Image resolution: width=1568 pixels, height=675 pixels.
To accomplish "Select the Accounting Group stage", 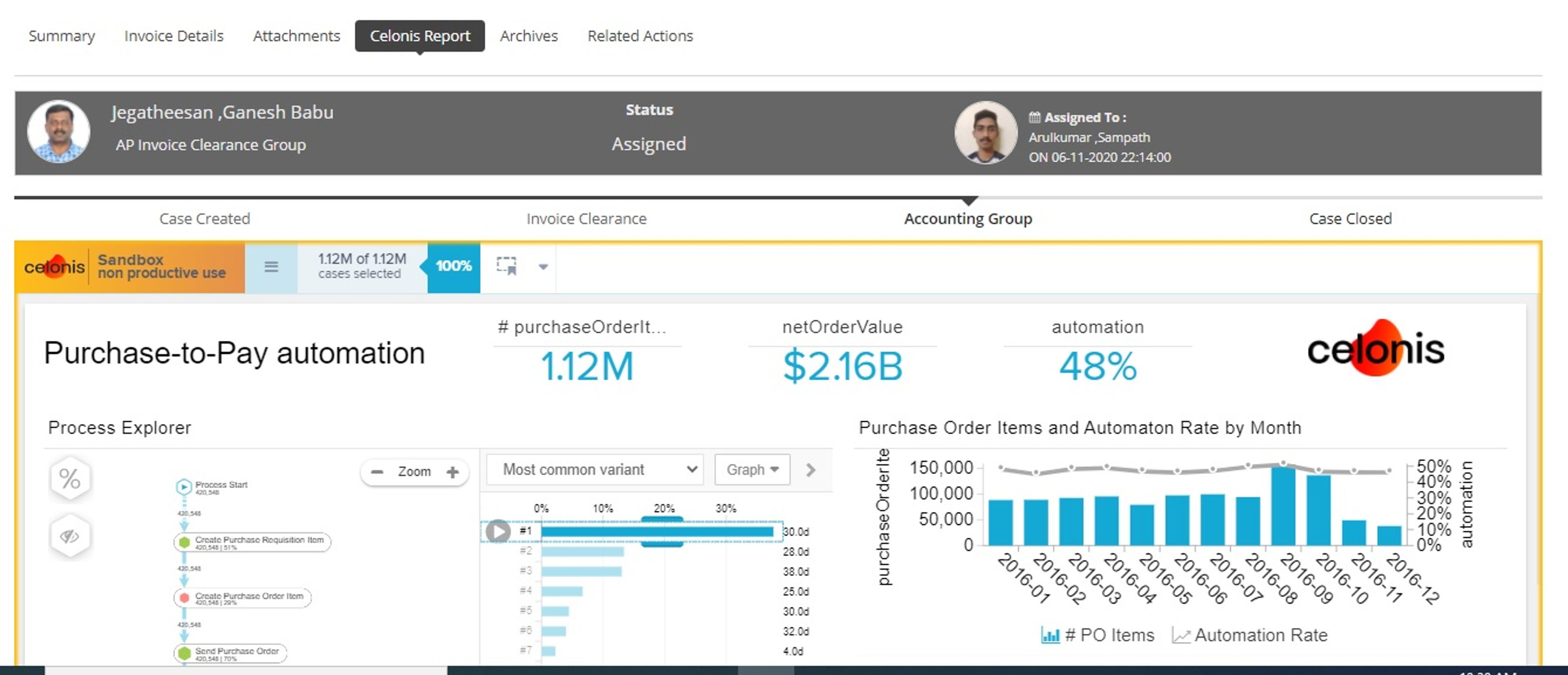I will 968,219.
